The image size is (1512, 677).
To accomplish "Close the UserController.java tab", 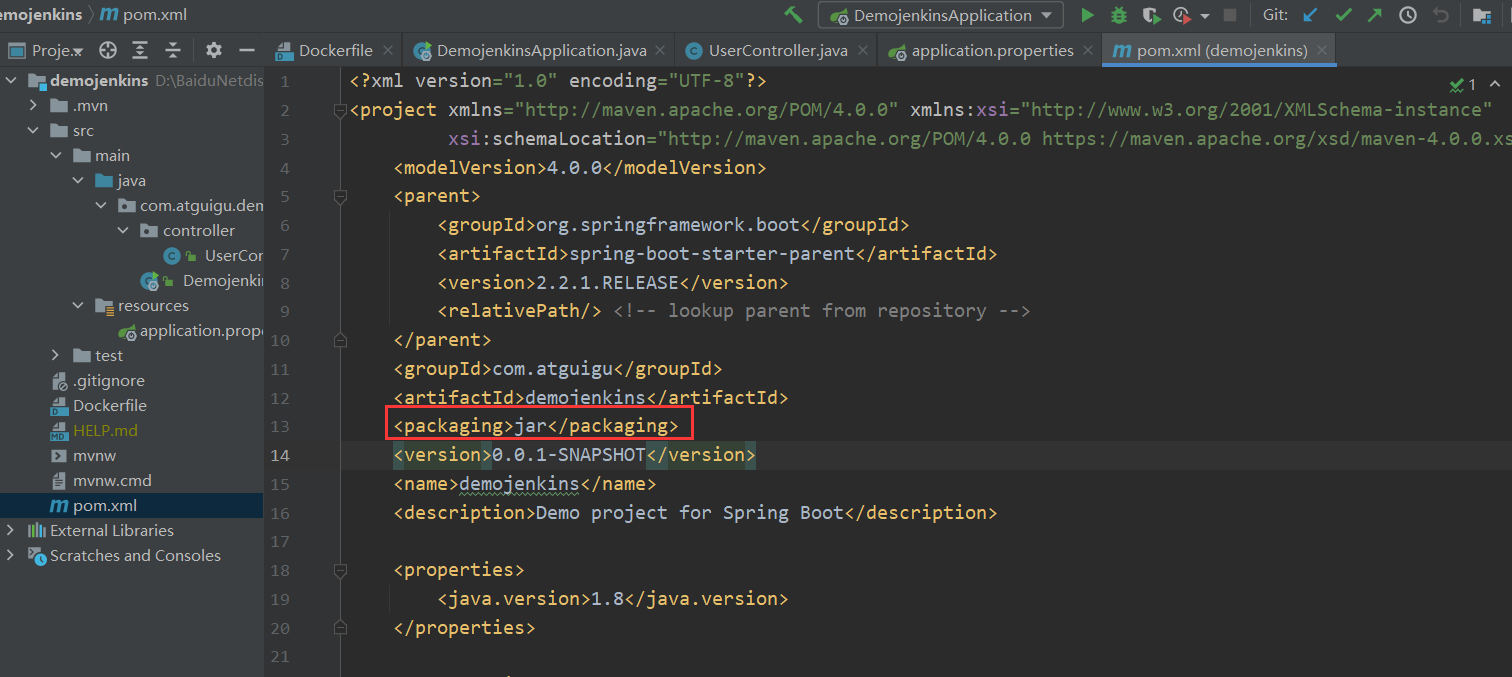I will (x=864, y=51).
